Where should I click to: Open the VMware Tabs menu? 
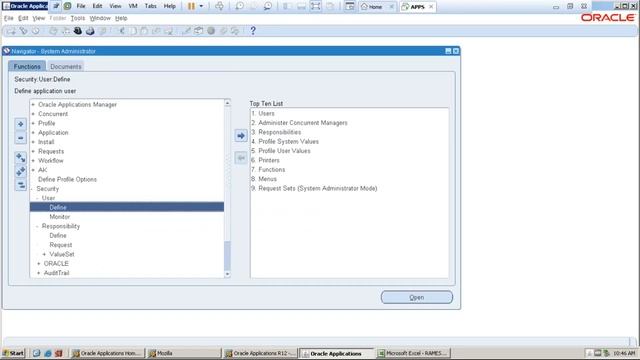150,6
